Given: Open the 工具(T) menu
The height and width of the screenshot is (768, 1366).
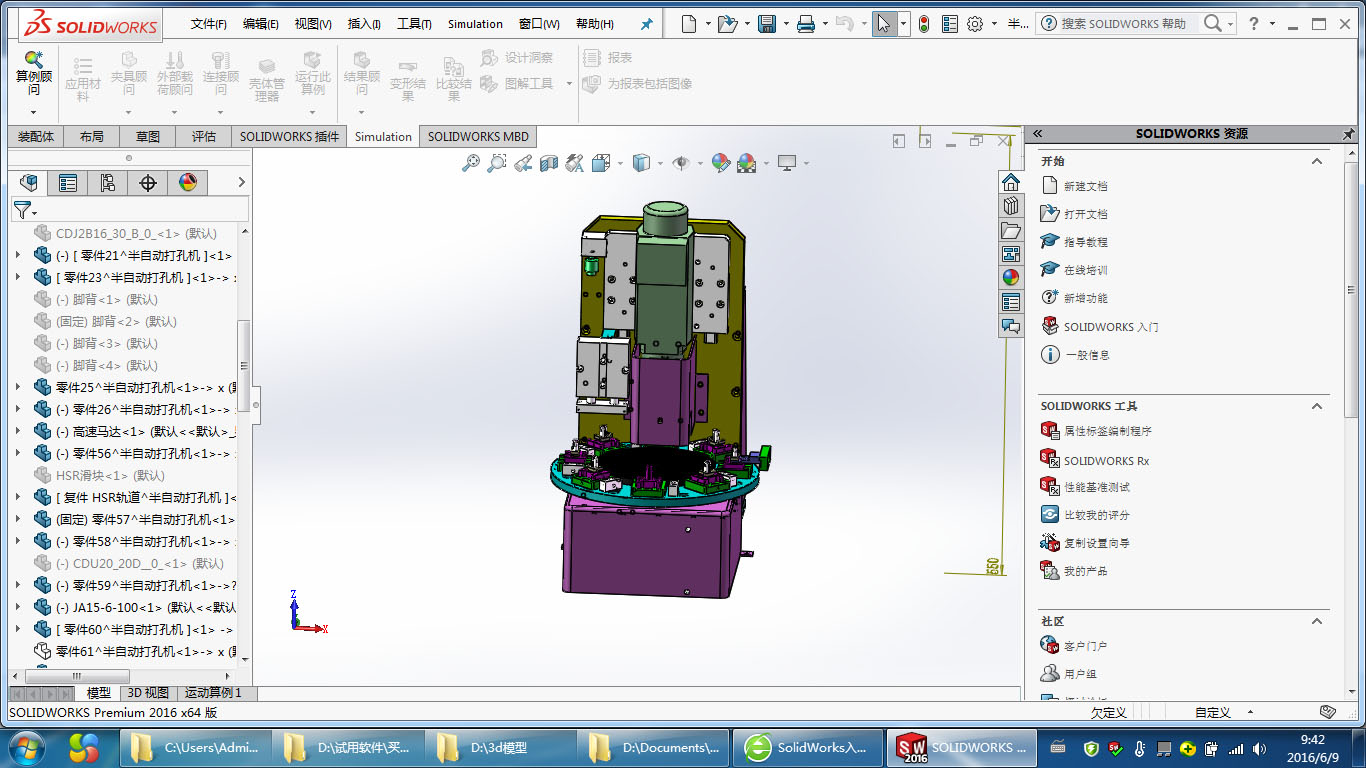Looking at the screenshot, I should pyautogui.click(x=414, y=24).
